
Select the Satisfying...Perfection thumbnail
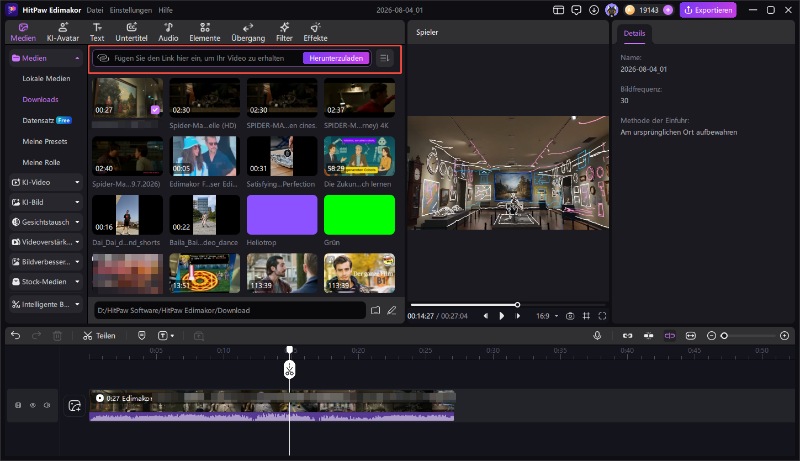(x=282, y=156)
